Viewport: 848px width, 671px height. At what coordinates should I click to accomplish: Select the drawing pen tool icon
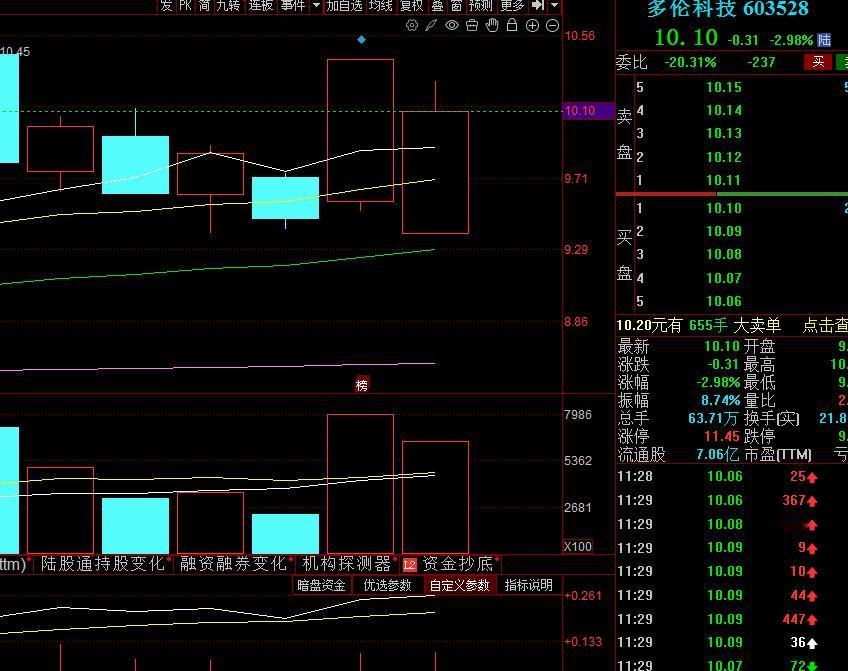pyautogui.click(x=431, y=25)
